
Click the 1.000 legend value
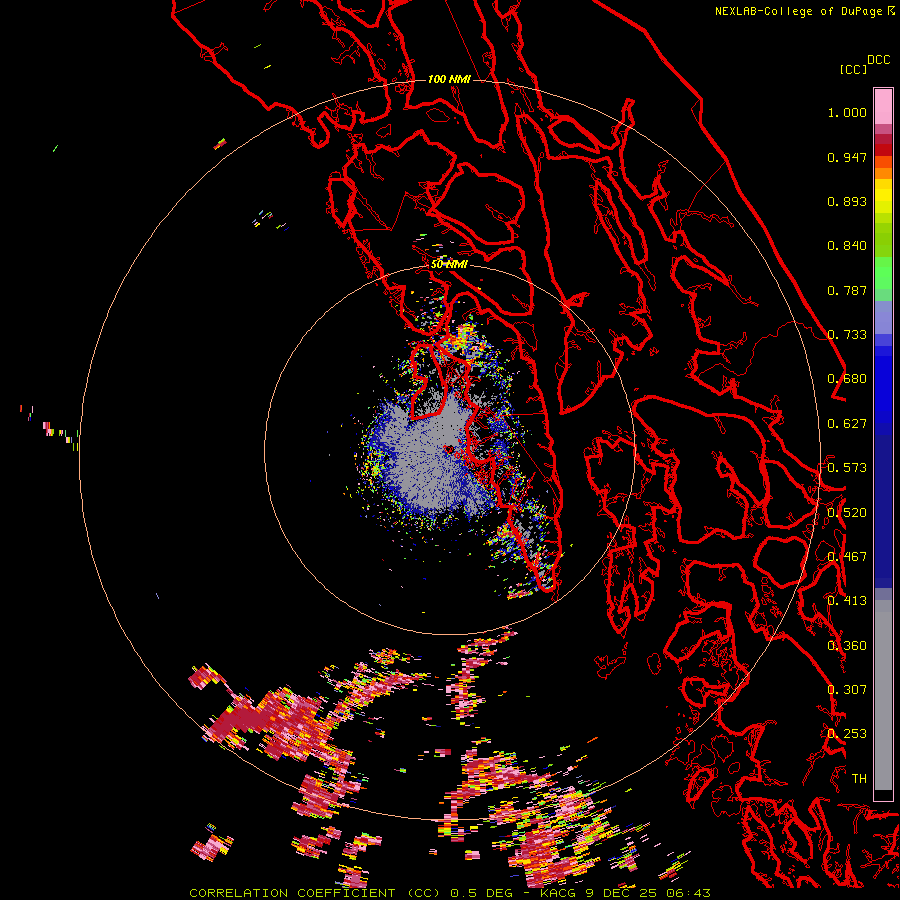tap(847, 112)
